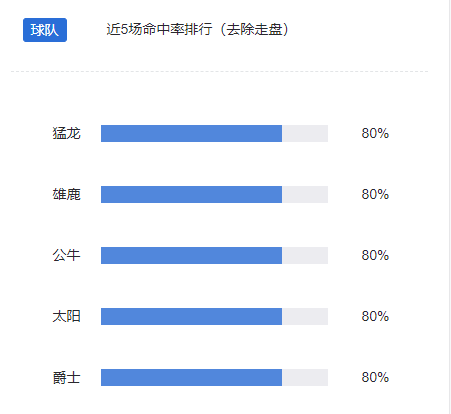Viewport: 451px width, 414px height.
Task: Click the 公牛 blue progress bar
Action: tap(191, 255)
